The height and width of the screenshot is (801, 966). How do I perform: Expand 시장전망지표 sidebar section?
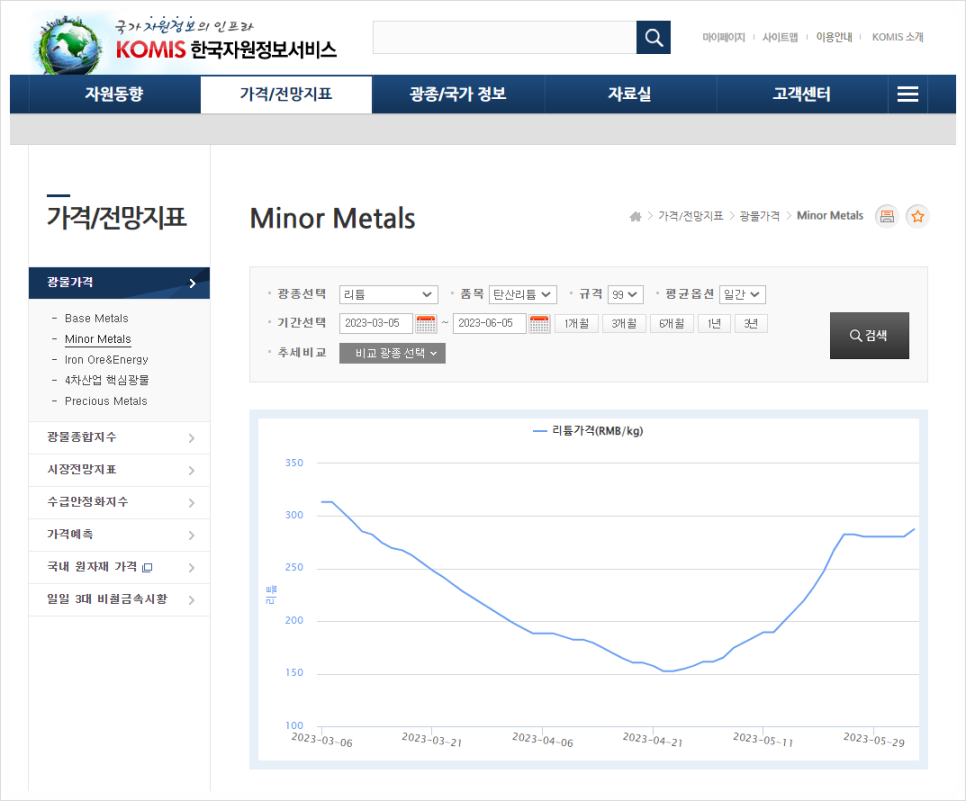(x=119, y=470)
